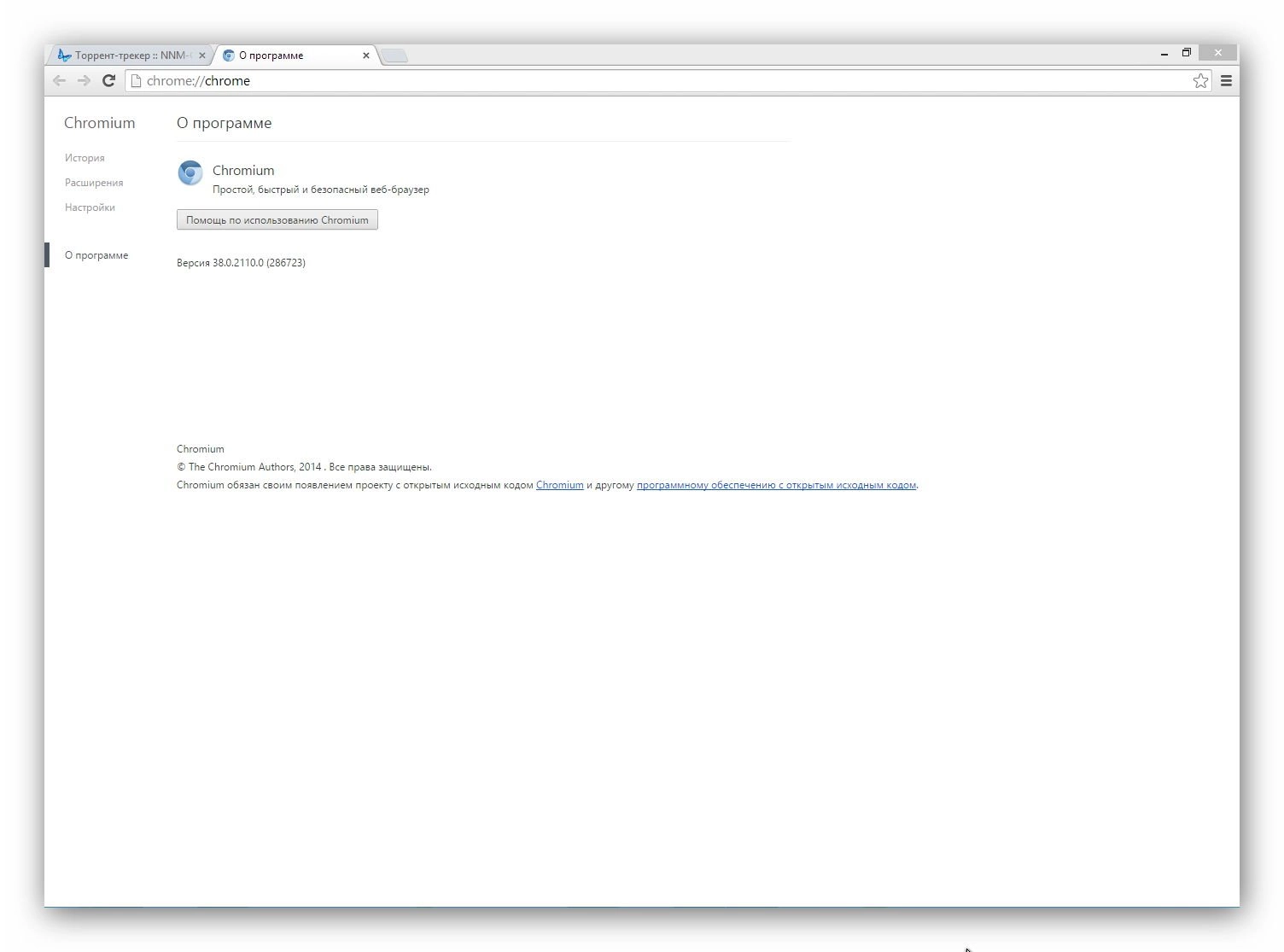Close the Торрент-трекер tab
1284x952 pixels.
tap(202, 55)
